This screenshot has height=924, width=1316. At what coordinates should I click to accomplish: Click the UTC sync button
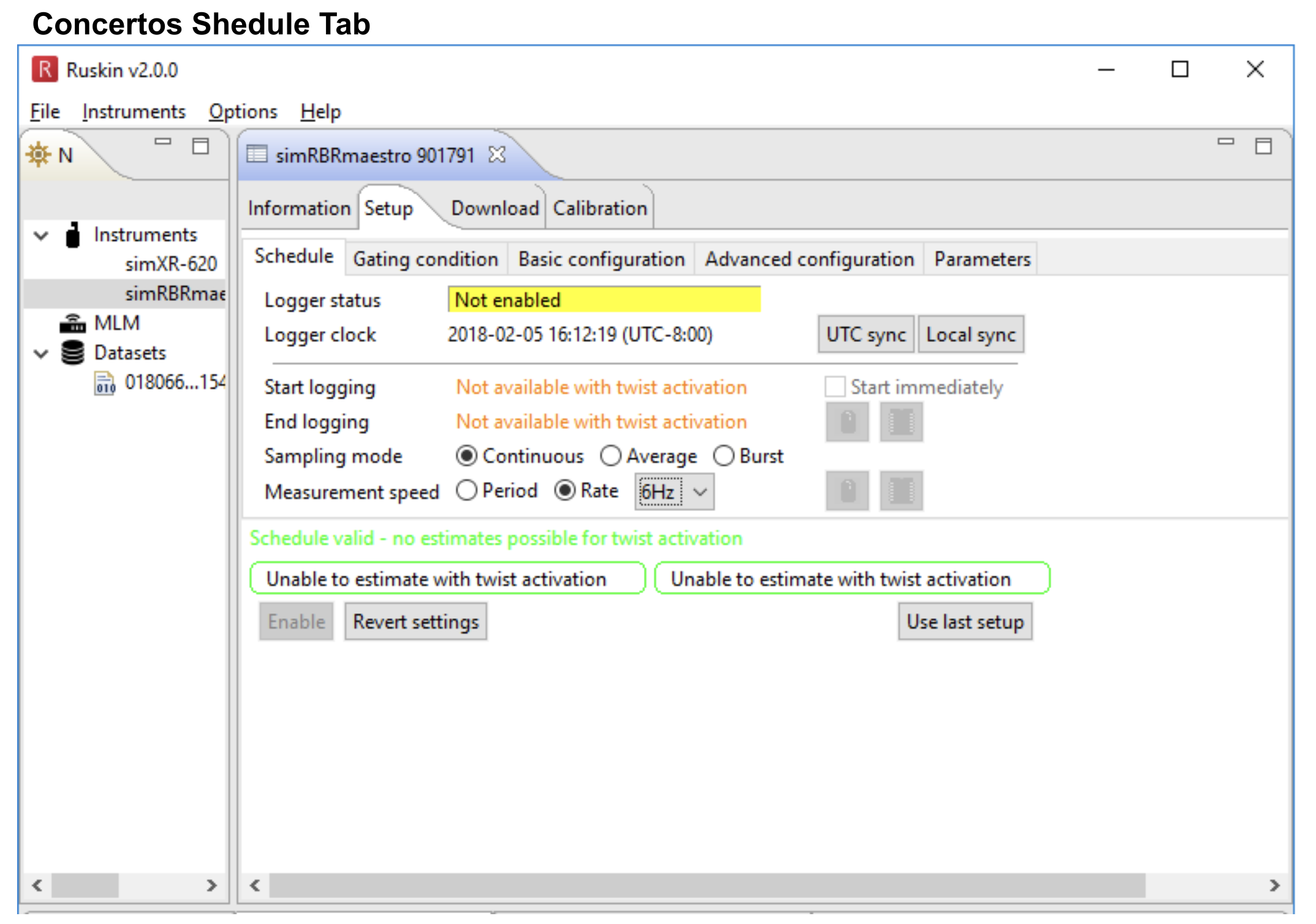tap(866, 335)
